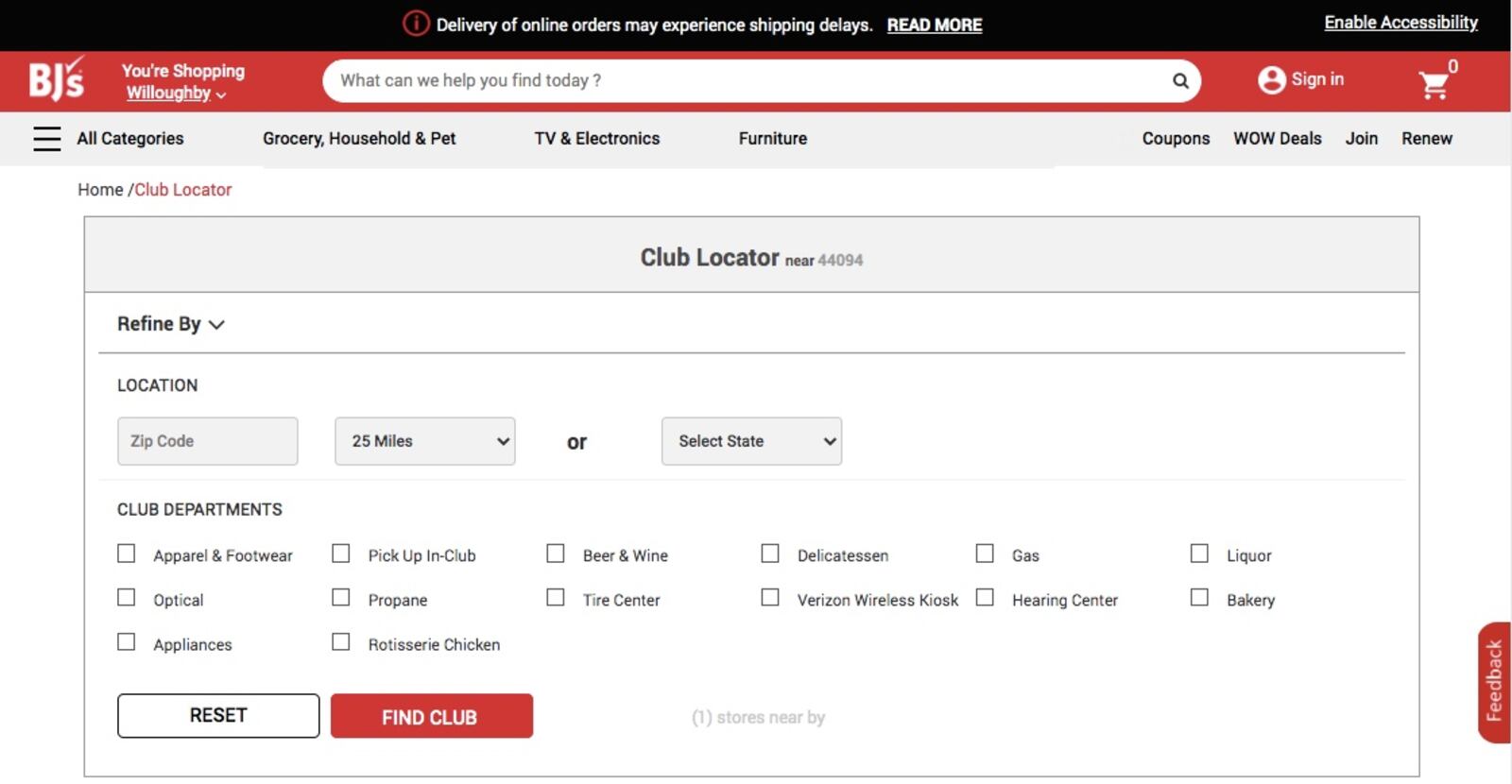Click the search magnifier icon

coord(1180,80)
